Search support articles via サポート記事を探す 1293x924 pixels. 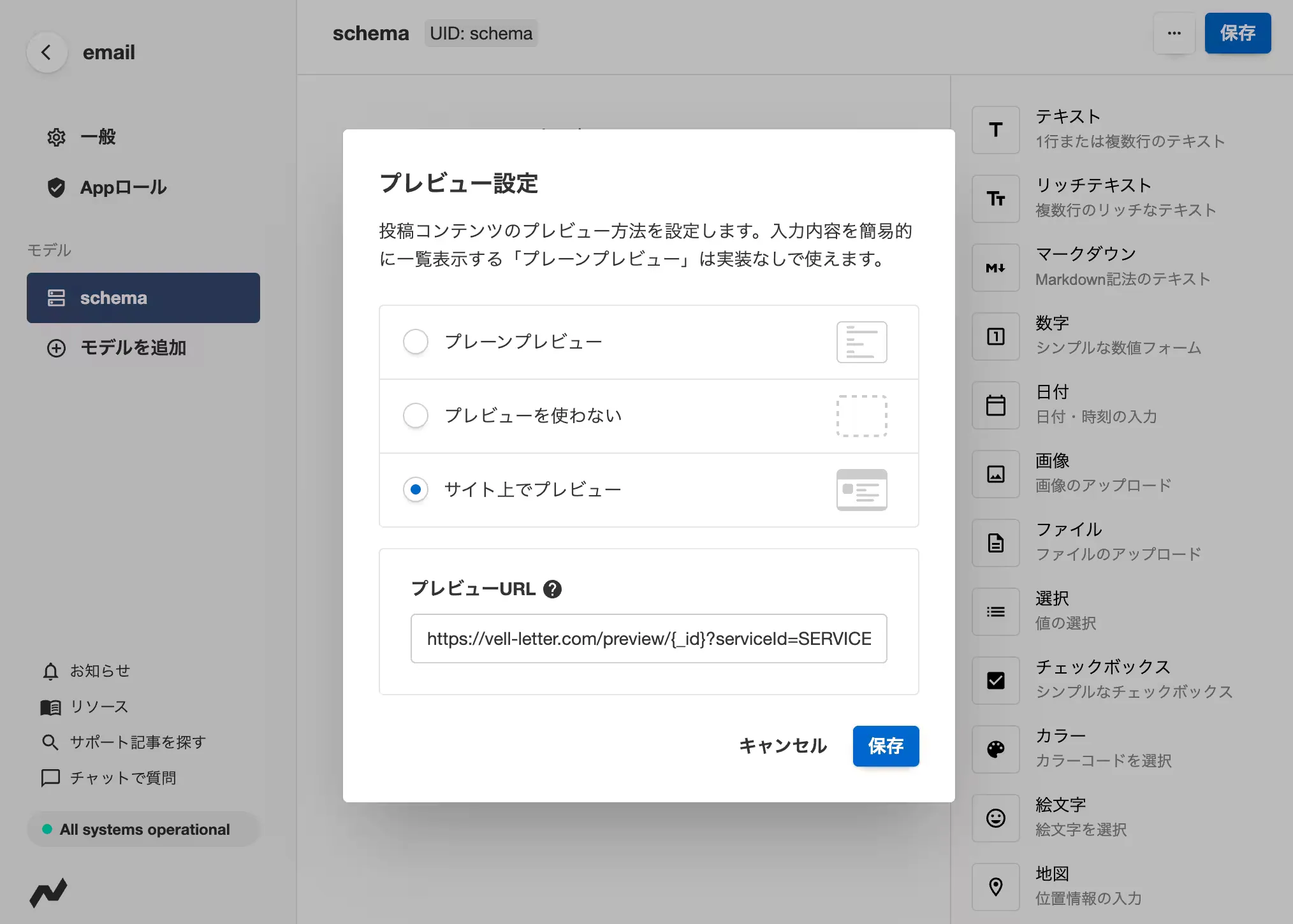coord(124,742)
